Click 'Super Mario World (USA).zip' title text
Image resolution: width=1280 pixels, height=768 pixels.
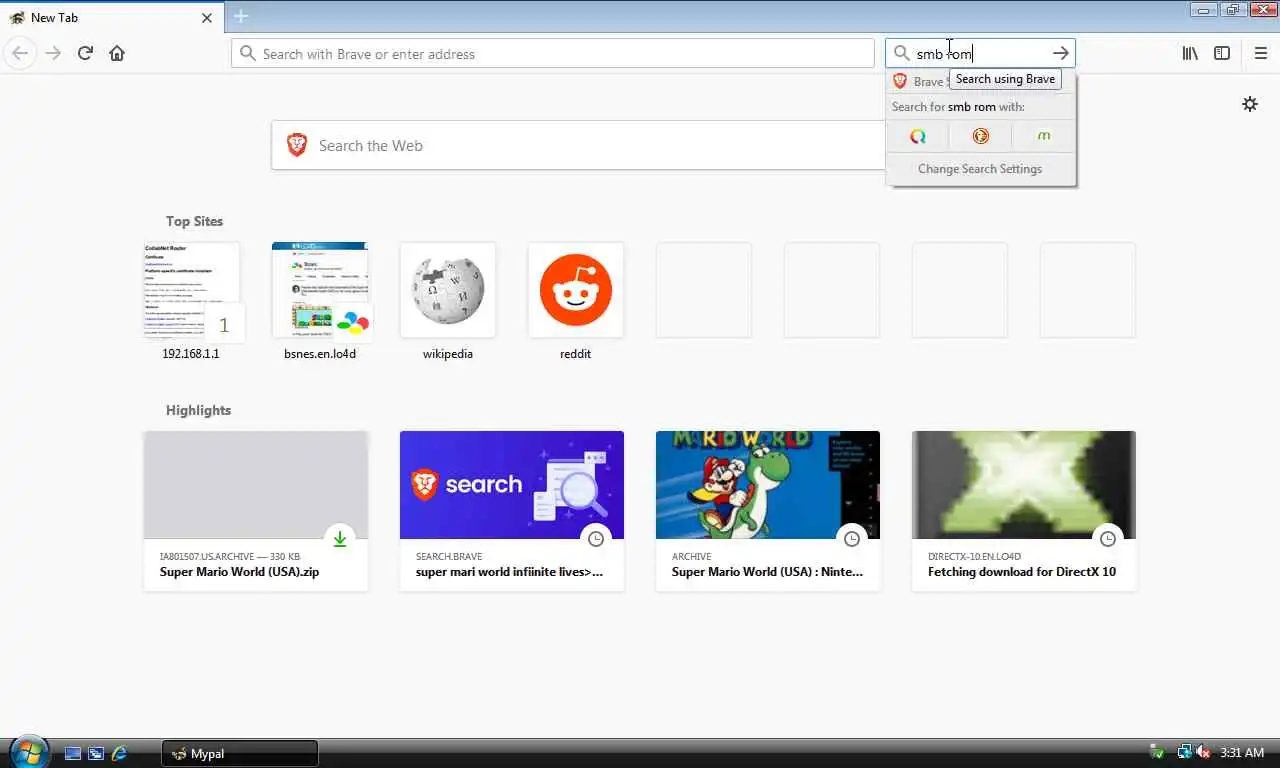coord(240,572)
